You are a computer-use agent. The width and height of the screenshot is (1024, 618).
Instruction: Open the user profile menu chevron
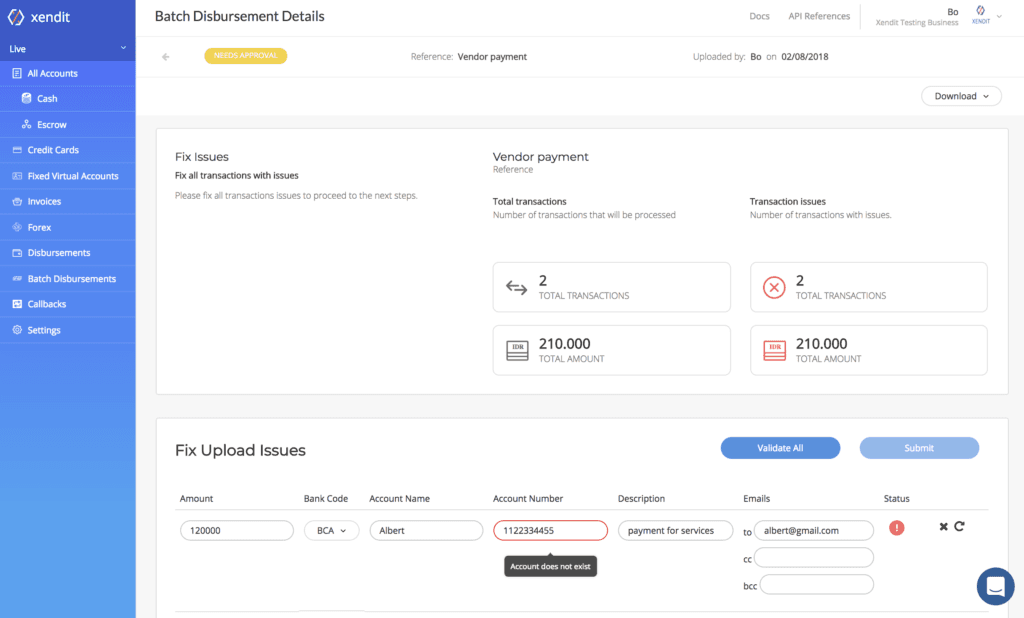coord(999,17)
